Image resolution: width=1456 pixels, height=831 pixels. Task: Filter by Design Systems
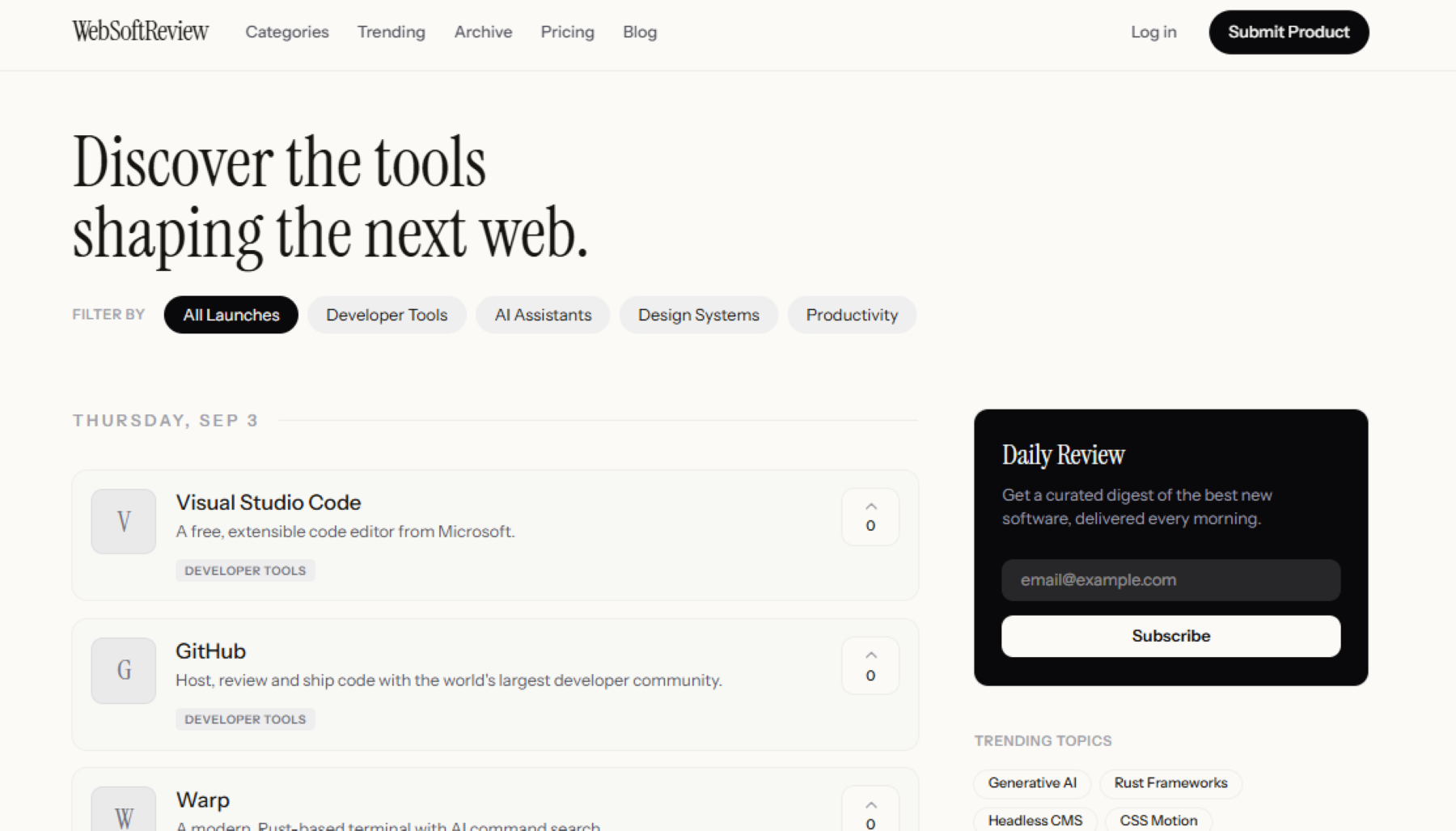coord(698,315)
